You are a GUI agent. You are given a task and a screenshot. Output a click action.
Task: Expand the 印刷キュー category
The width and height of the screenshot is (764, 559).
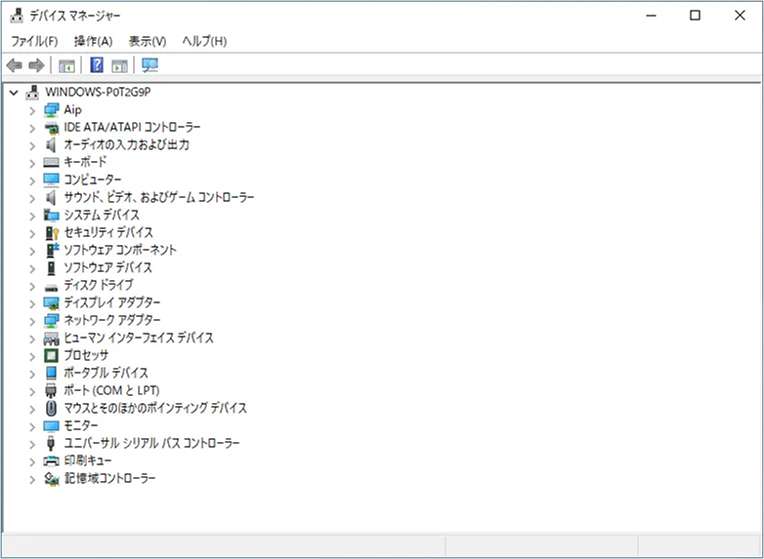click(x=32, y=462)
